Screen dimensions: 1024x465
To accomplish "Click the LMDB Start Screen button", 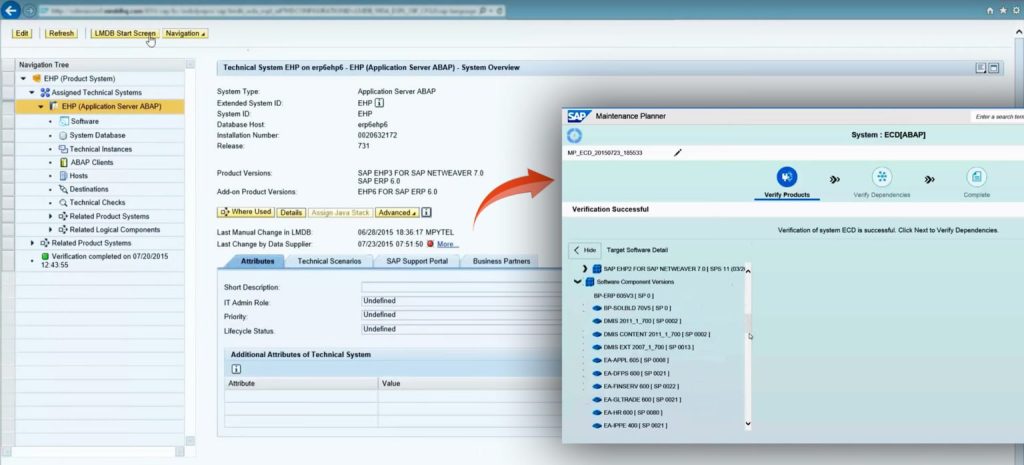I will pyautogui.click(x=125, y=33).
